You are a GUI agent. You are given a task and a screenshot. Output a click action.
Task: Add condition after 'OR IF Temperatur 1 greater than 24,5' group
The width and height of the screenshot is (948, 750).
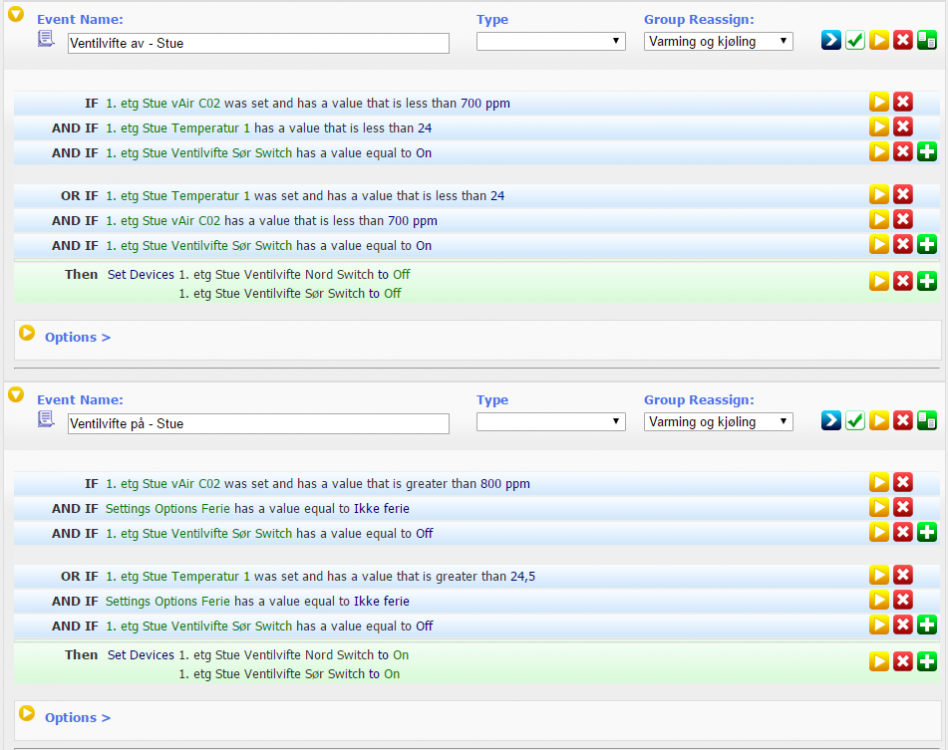927,625
